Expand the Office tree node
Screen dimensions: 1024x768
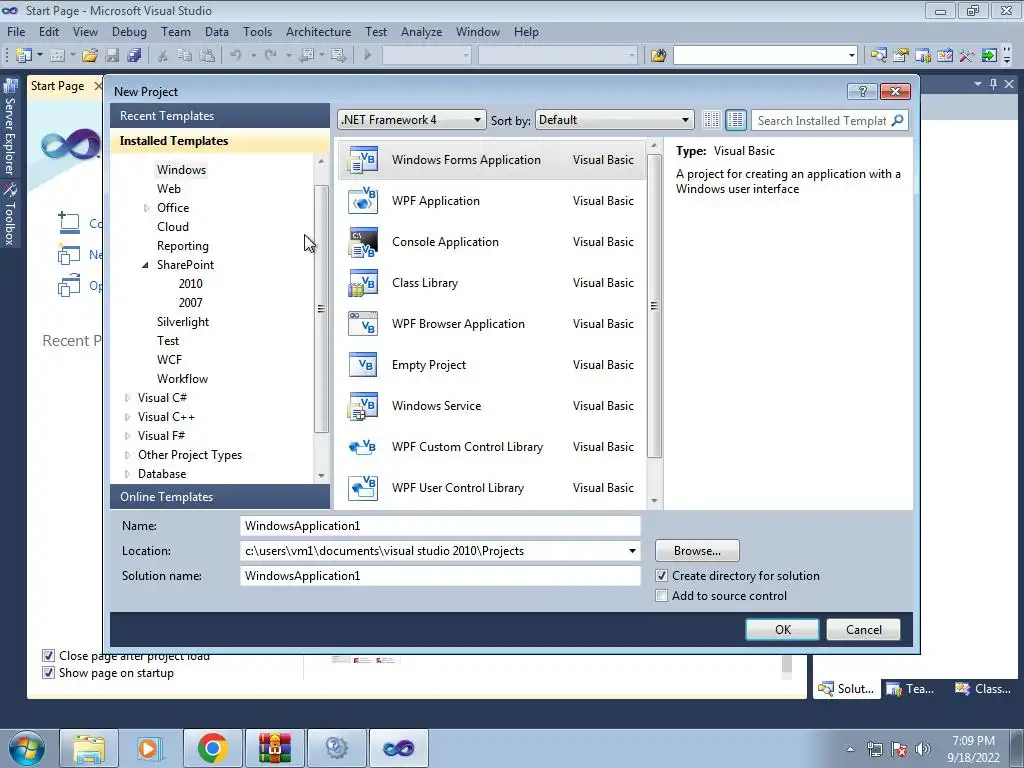coord(146,208)
